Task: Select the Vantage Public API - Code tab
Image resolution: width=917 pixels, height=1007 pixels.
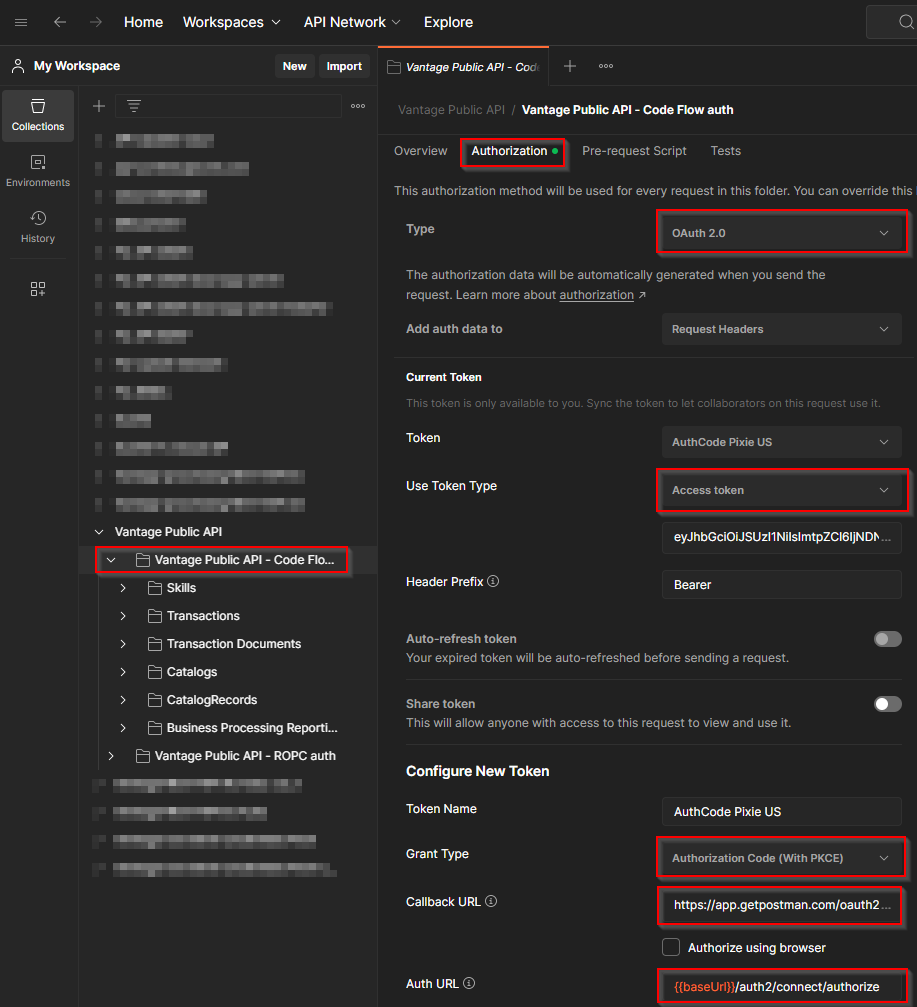Action: (x=464, y=67)
